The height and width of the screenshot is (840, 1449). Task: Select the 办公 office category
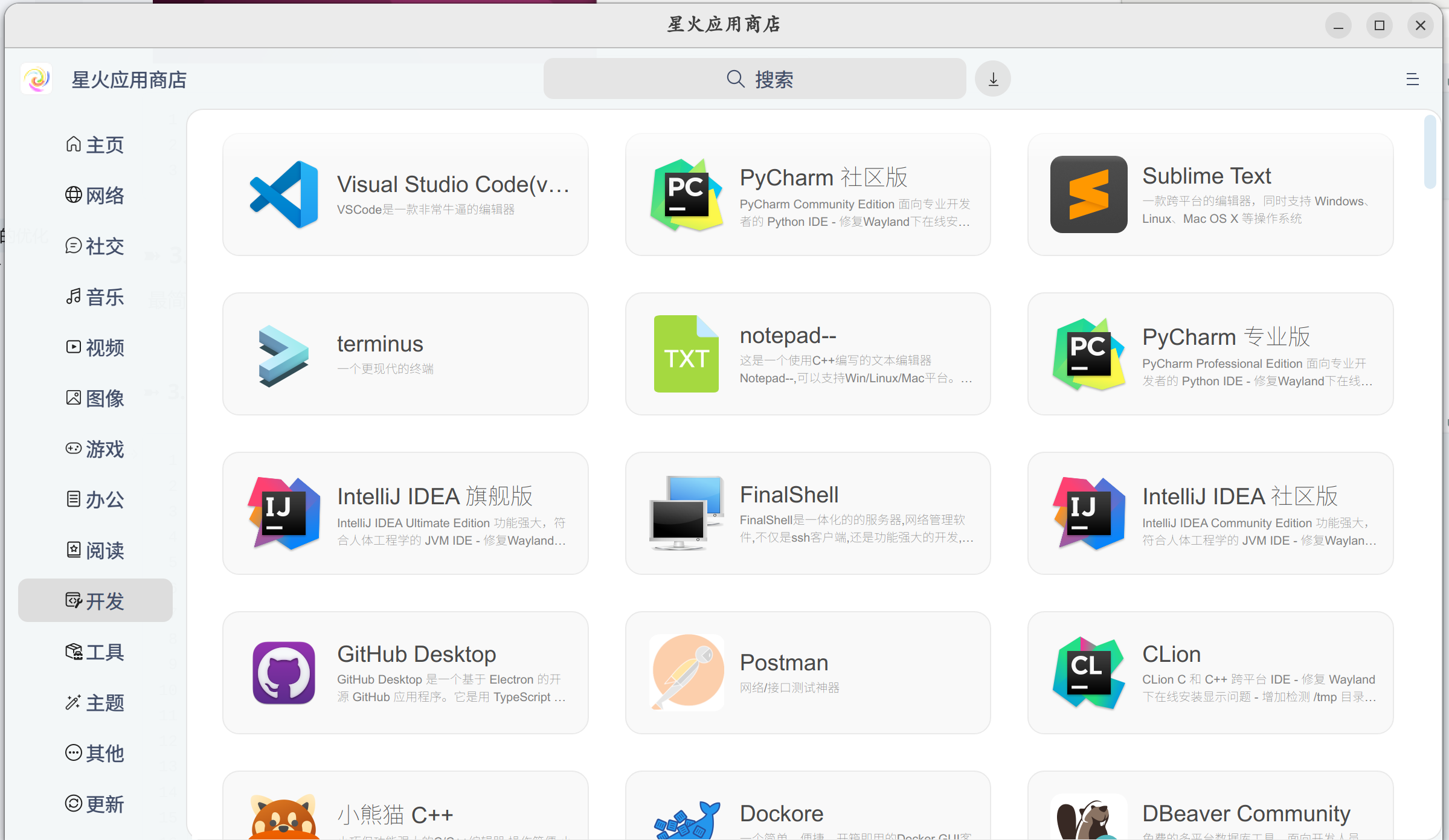coord(95,500)
